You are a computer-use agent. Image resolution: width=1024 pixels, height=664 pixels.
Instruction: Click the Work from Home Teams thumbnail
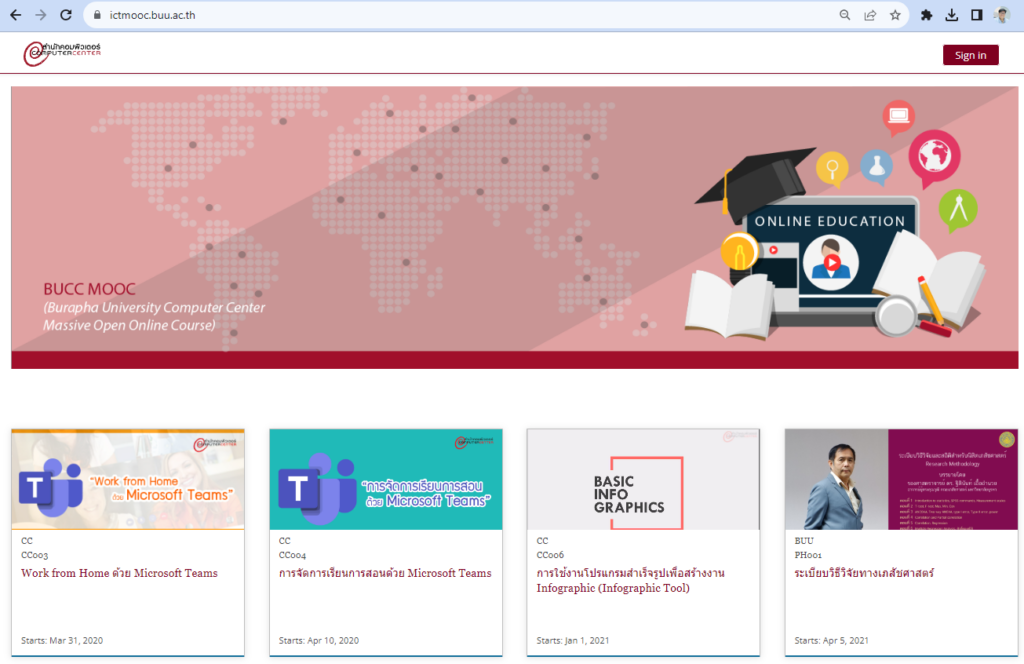click(128, 479)
